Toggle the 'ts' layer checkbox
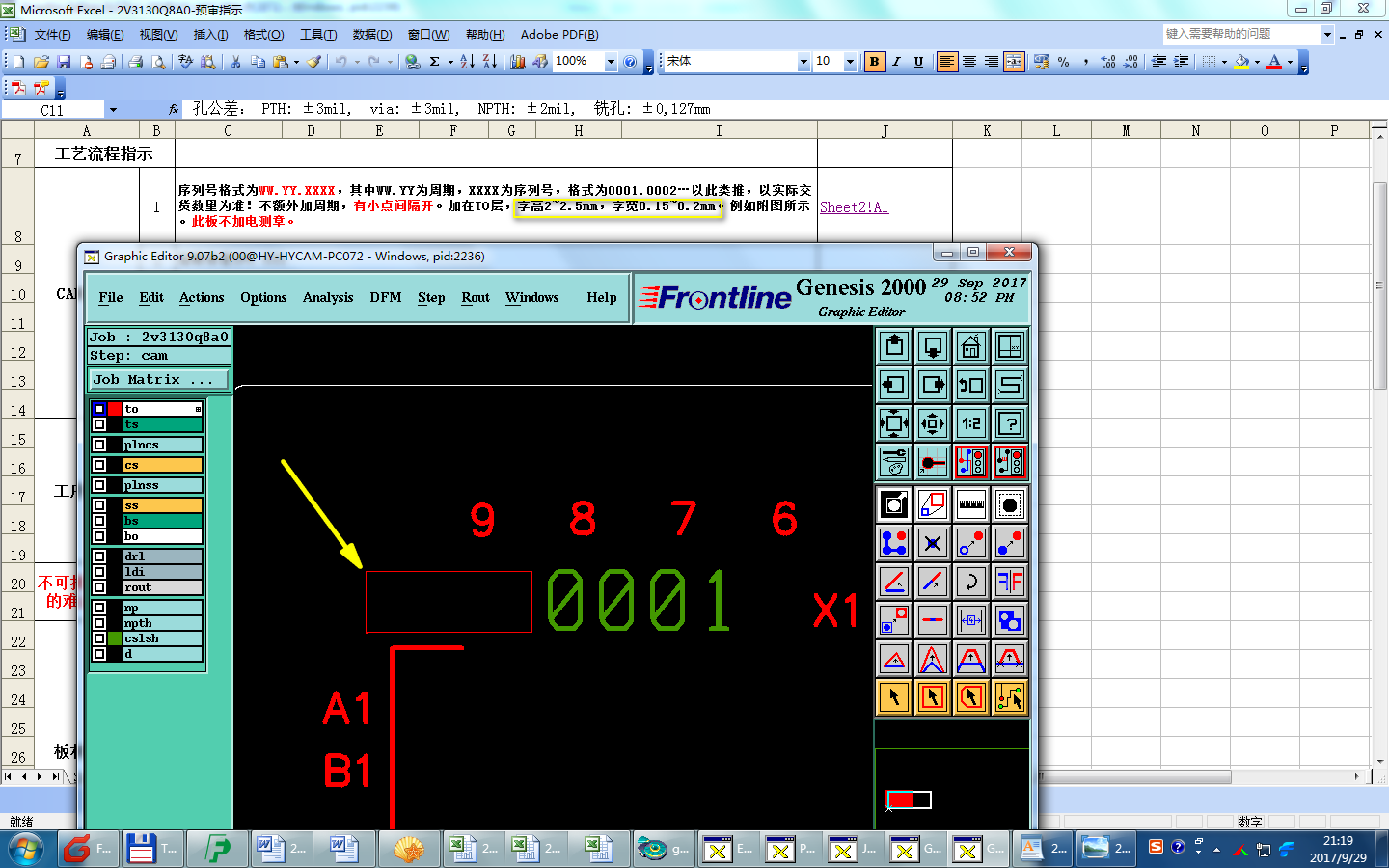The width and height of the screenshot is (1389, 868). 99,424
